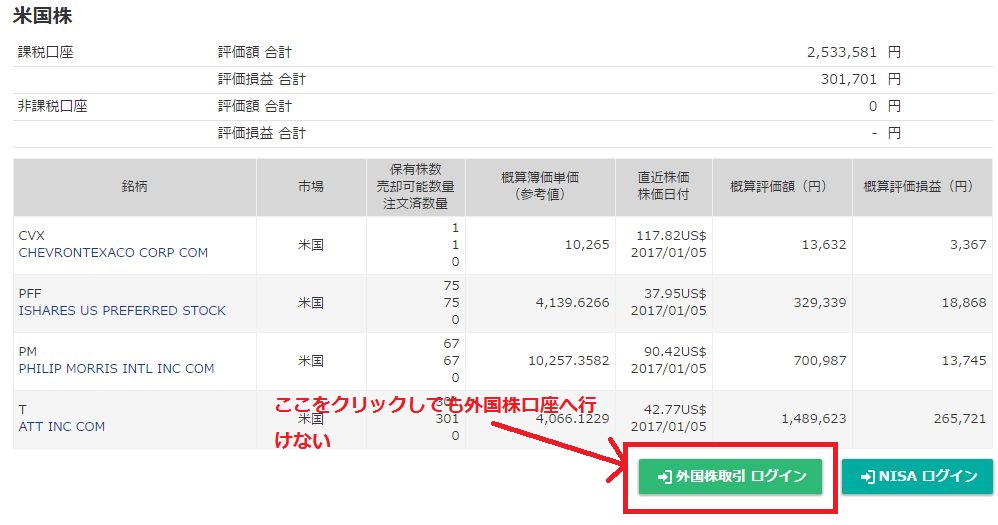Screen dimensions: 998x525
Task: Click the 概算簿価単価 column header
Action: point(540,186)
